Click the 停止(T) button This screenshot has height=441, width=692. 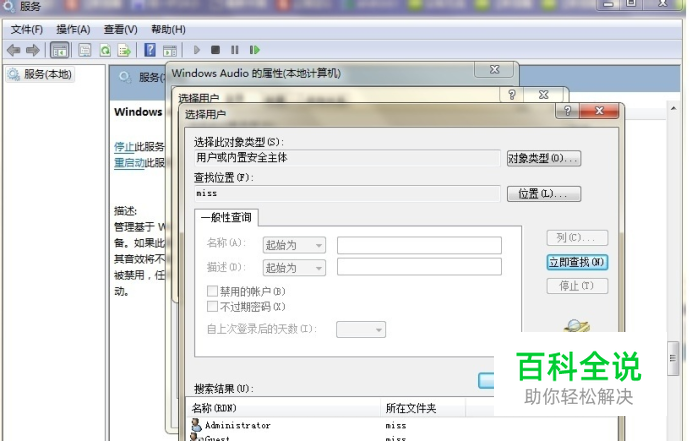(x=577, y=286)
